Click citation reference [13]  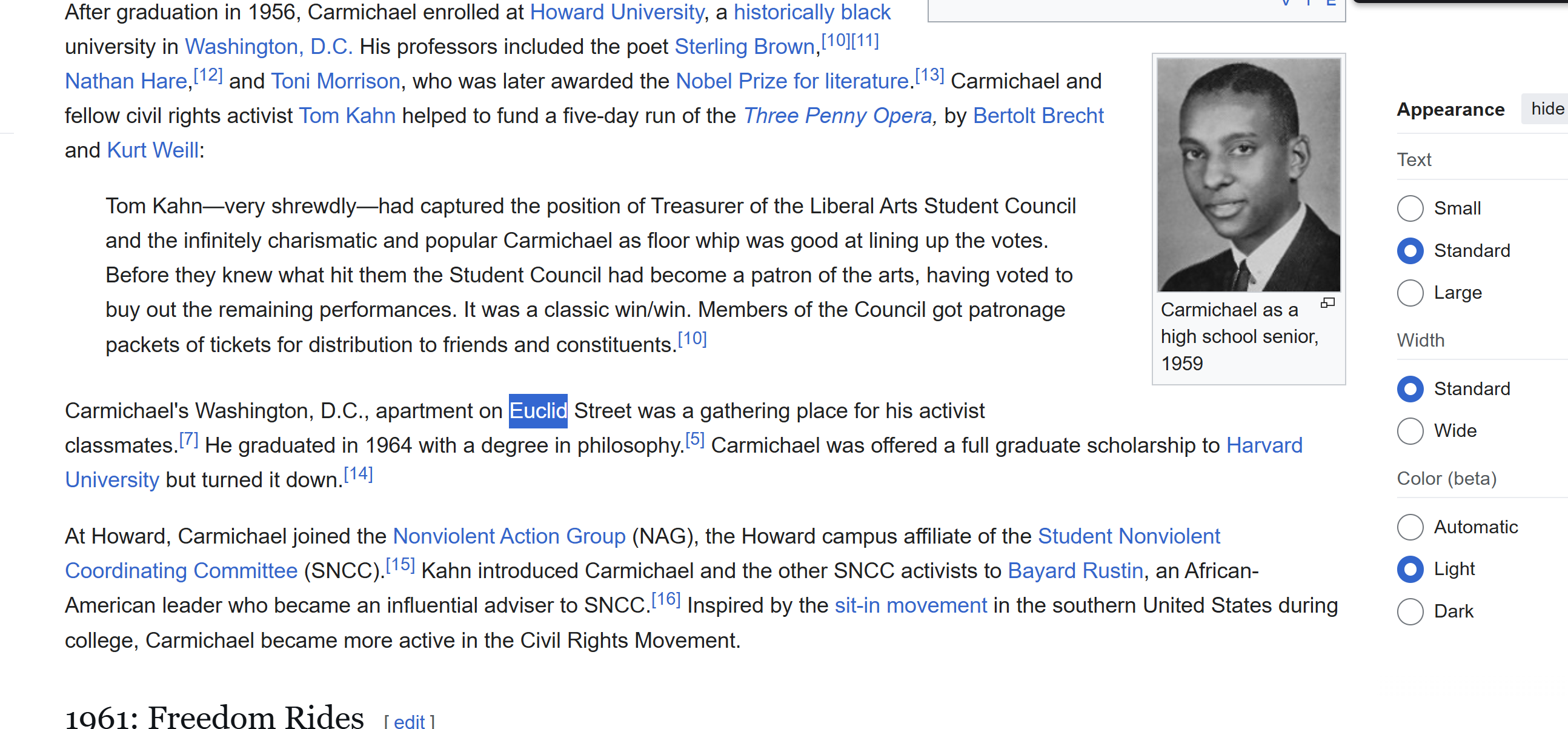[x=929, y=75]
